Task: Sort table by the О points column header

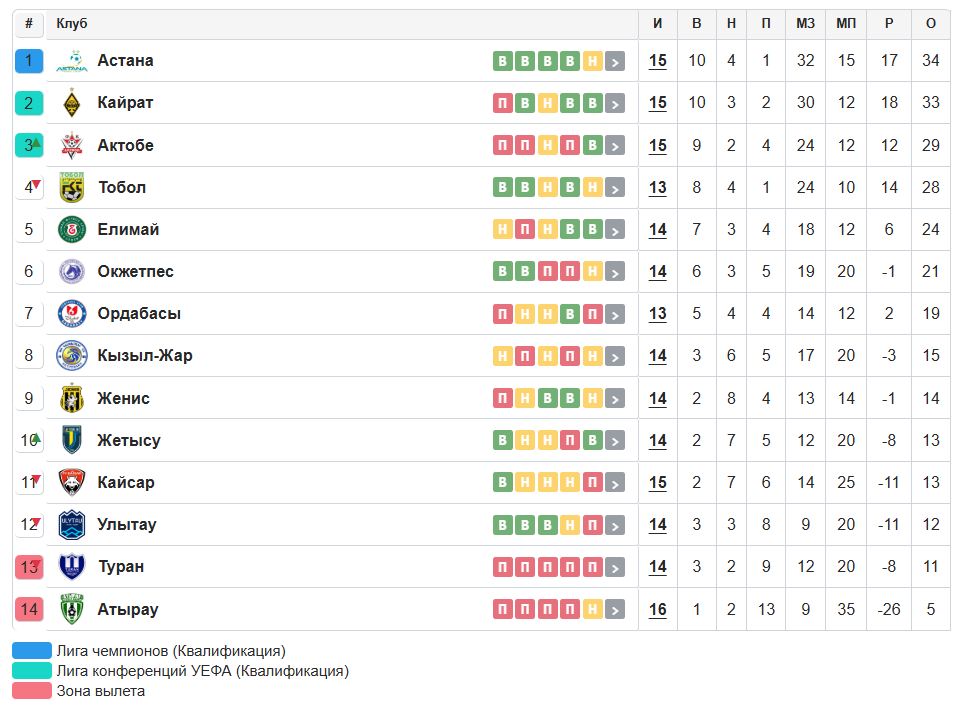Action: coord(930,23)
